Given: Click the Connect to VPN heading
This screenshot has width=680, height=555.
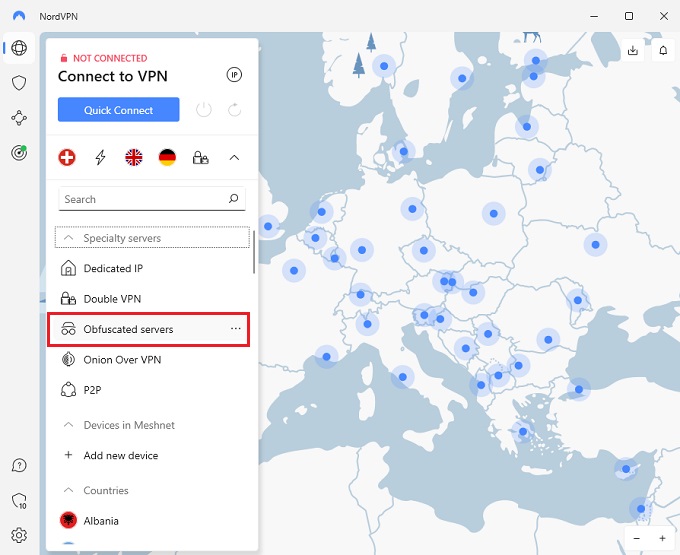Looking at the screenshot, I should (113, 76).
